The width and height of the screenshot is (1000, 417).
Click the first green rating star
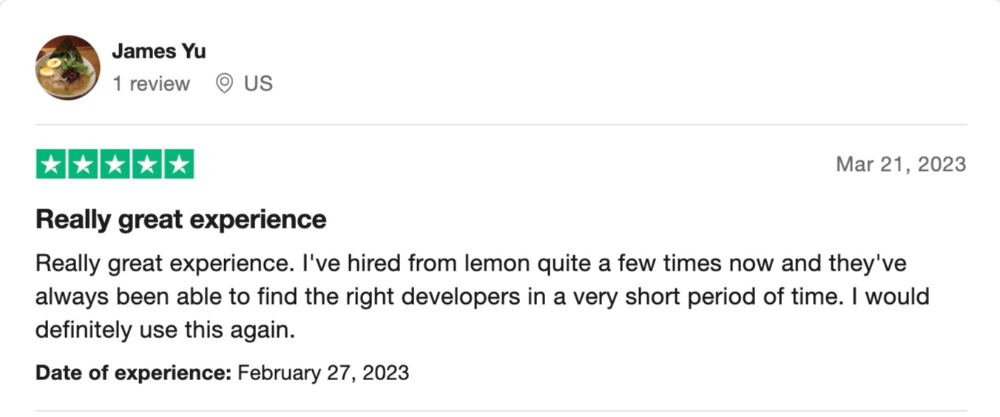coord(51,165)
